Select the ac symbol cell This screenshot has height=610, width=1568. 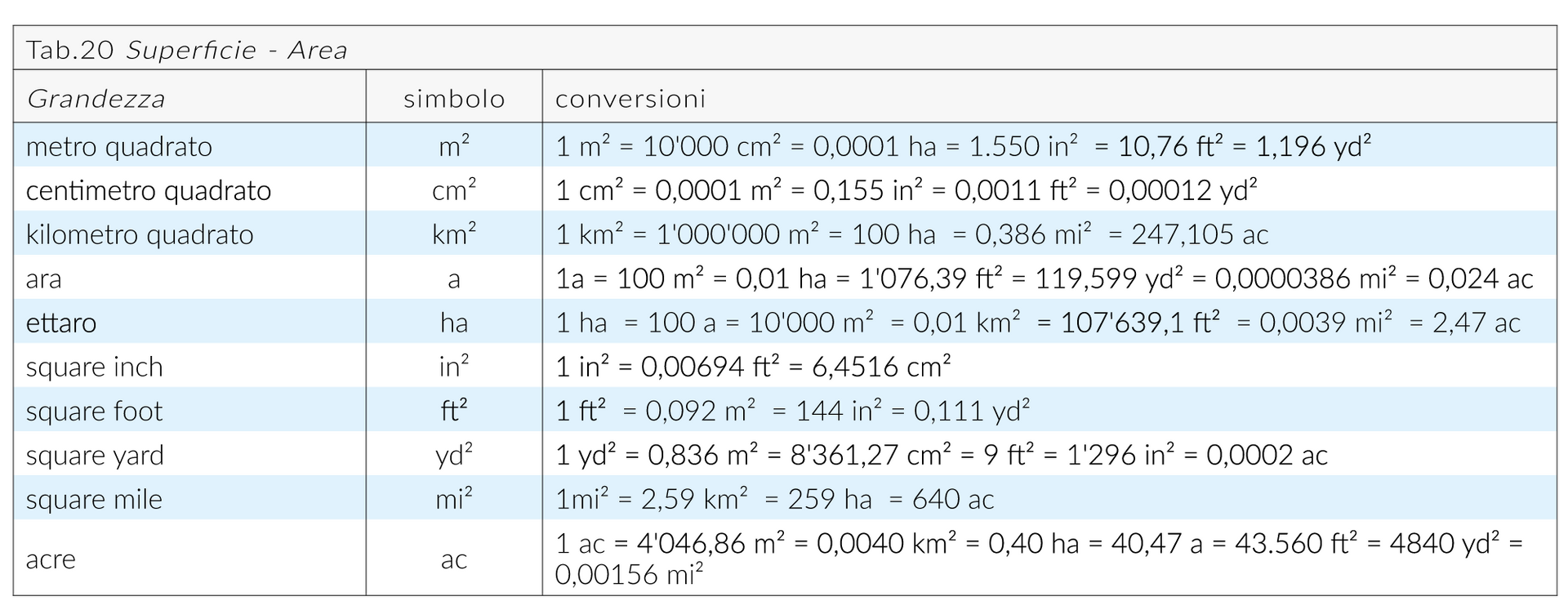[454, 560]
